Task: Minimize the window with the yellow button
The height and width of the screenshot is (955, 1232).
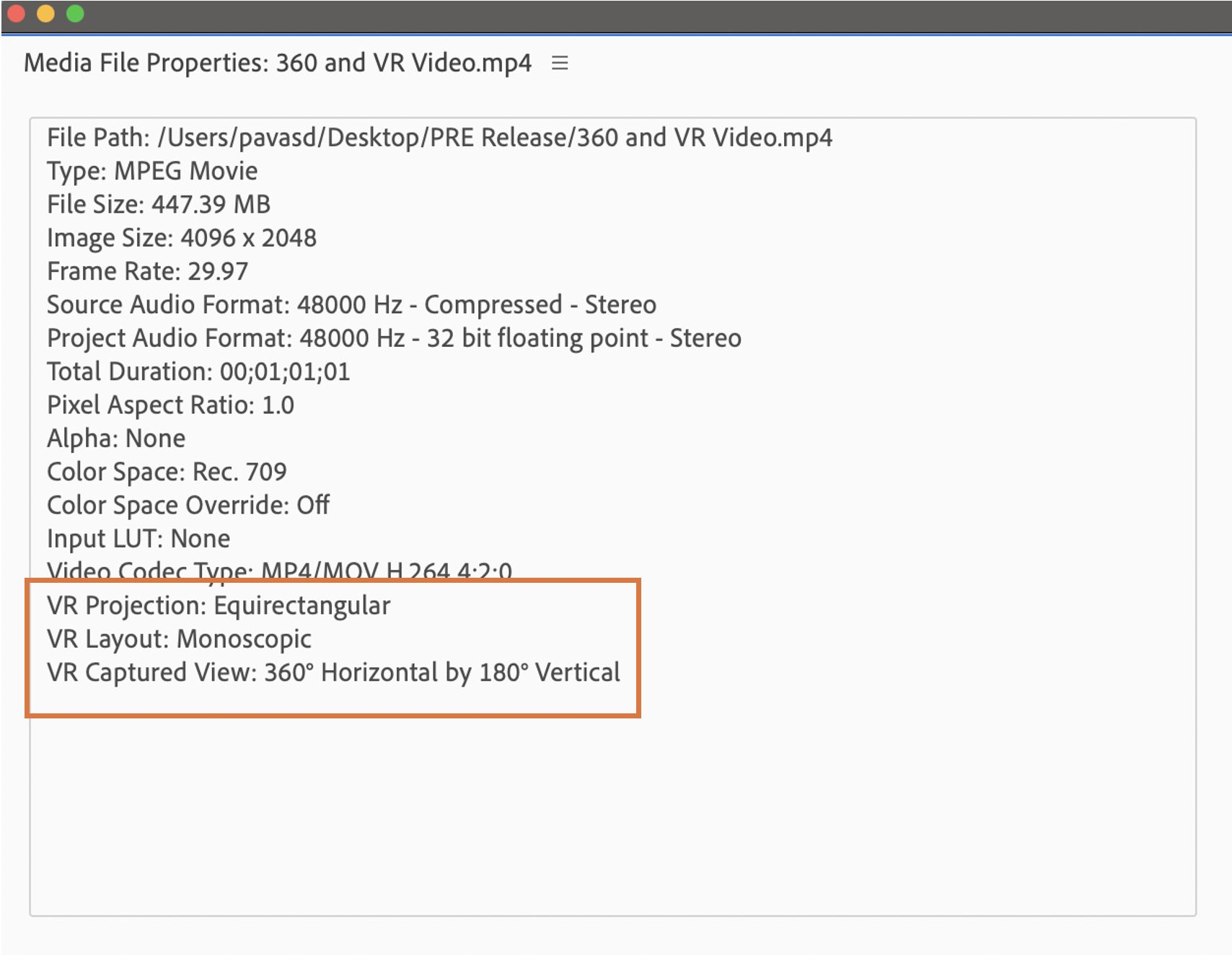Action: tap(45, 14)
